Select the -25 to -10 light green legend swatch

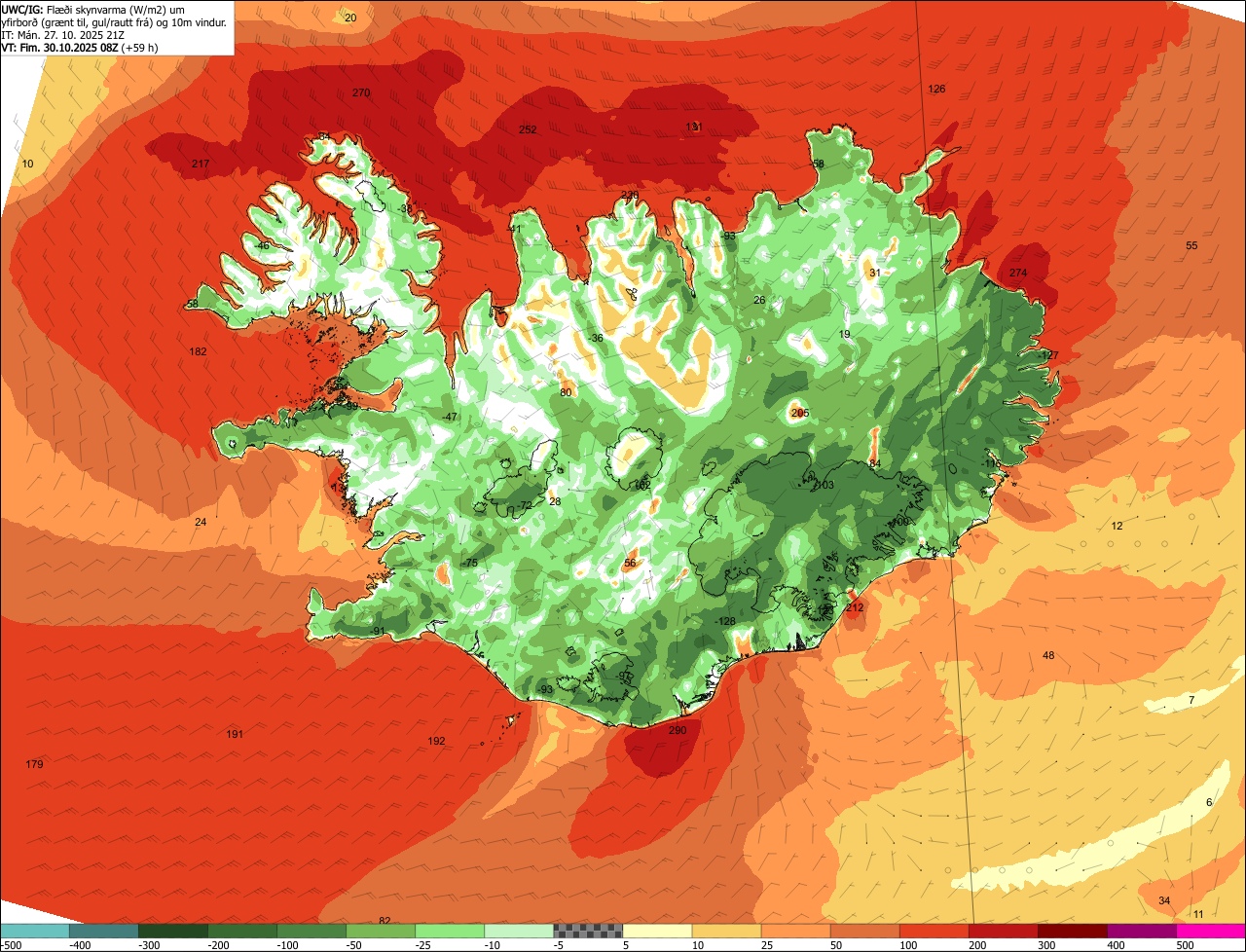[x=450, y=931]
